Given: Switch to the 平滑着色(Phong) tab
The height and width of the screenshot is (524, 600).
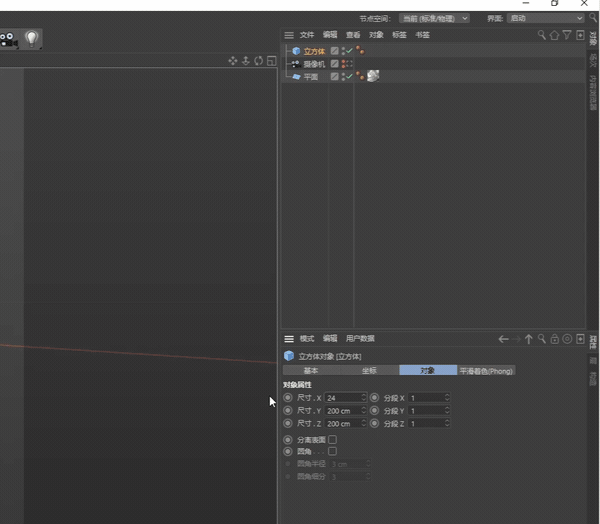Looking at the screenshot, I should pos(486,371).
